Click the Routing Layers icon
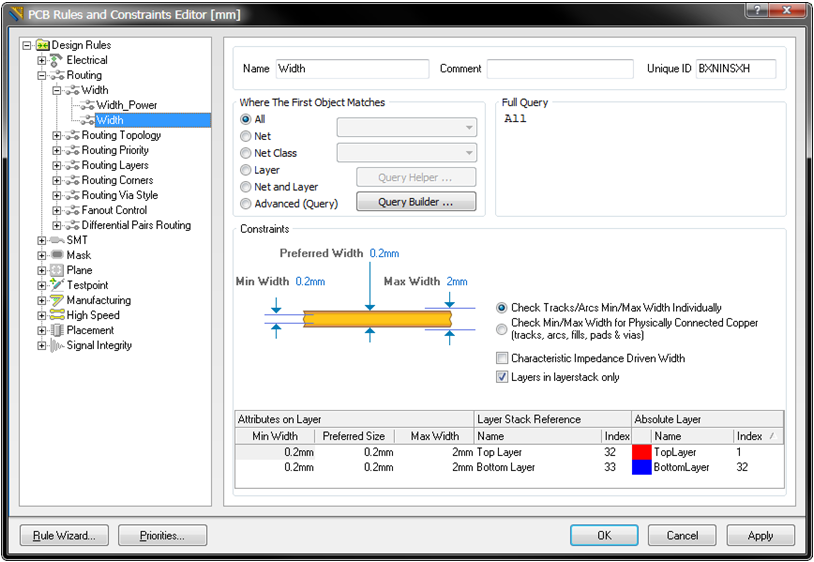Image resolution: width=814 pixels, height=562 pixels. click(x=72, y=166)
